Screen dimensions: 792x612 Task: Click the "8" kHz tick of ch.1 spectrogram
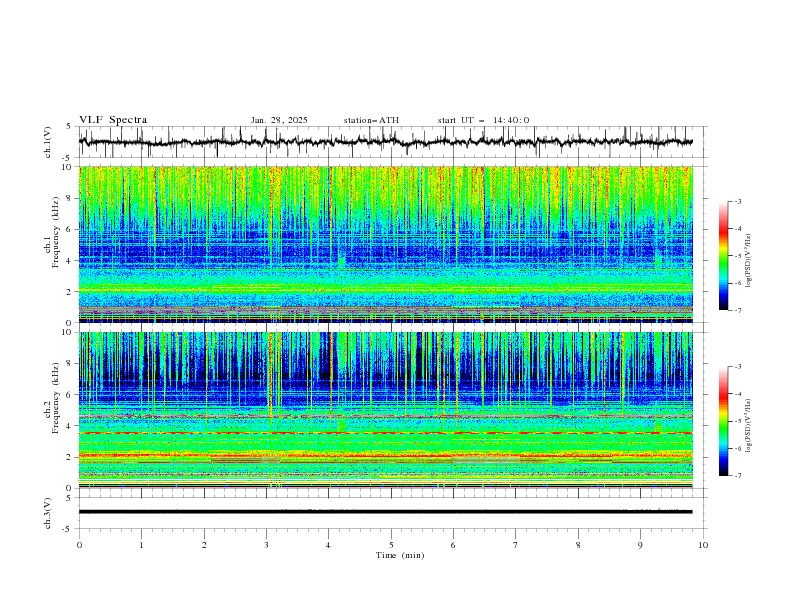(70, 198)
